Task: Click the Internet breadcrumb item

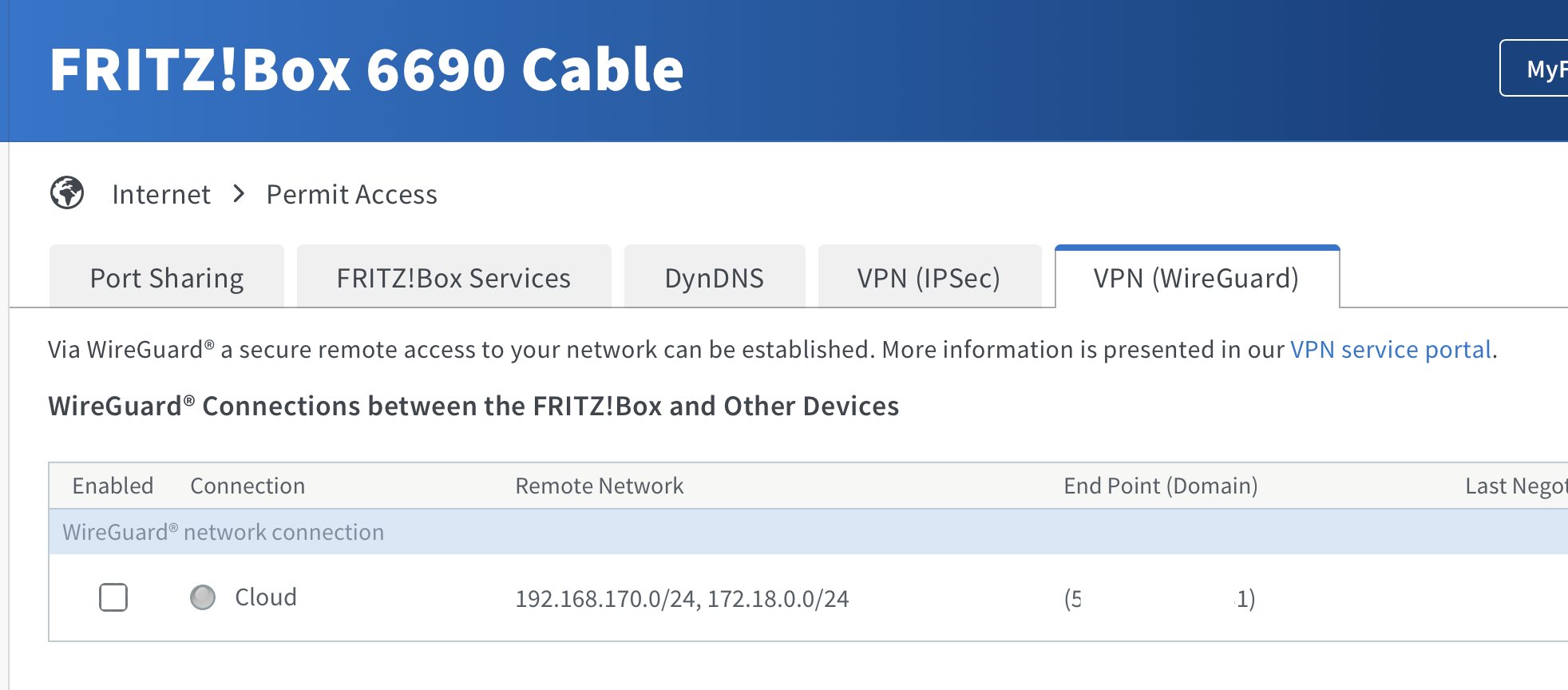Action: (x=161, y=194)
